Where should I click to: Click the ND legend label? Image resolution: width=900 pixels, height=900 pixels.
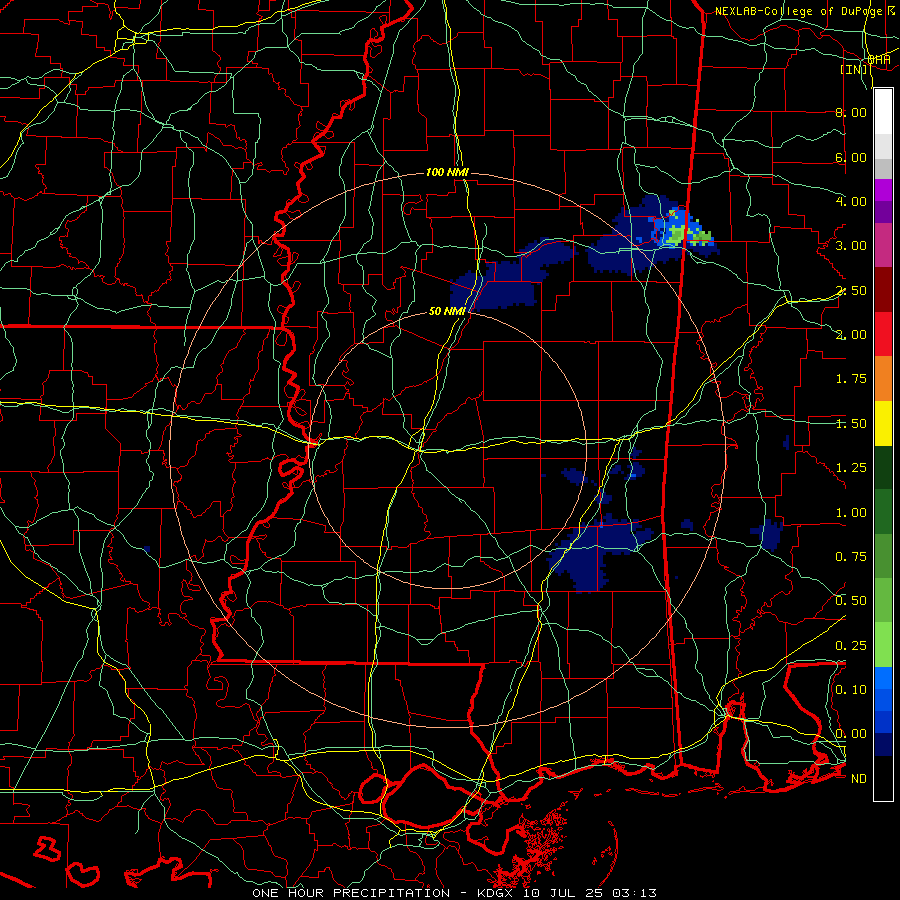click(x=859, y=779)
